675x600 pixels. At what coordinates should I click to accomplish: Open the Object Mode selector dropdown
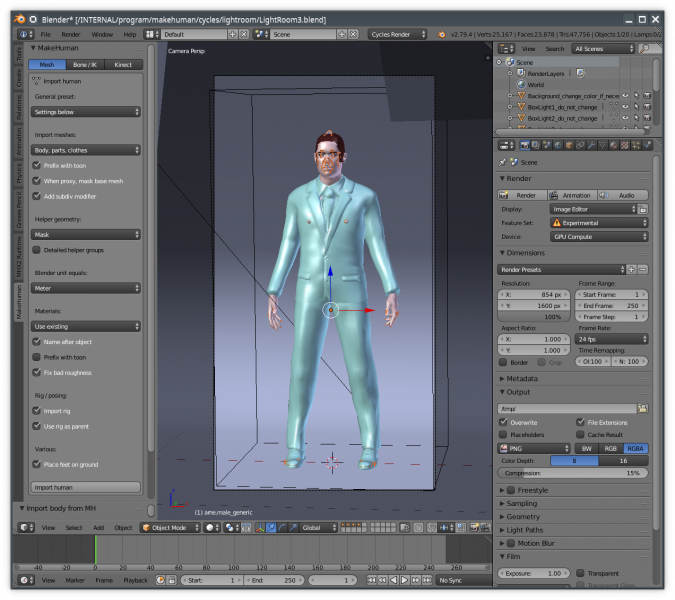170,527
